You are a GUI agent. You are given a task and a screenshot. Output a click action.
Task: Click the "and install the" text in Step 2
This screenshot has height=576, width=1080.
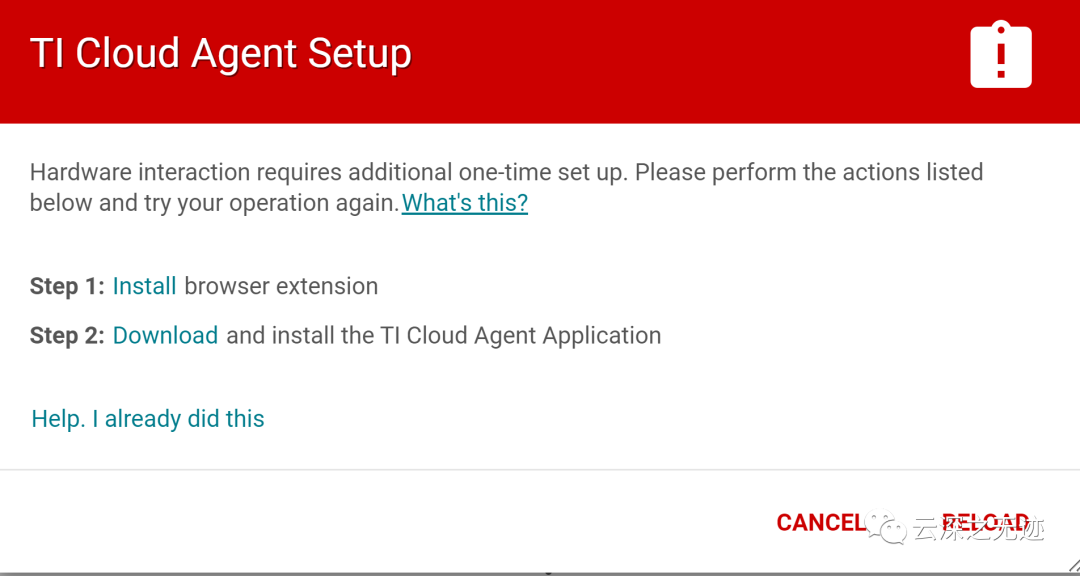pyautogui.click(x=300, y=336)
